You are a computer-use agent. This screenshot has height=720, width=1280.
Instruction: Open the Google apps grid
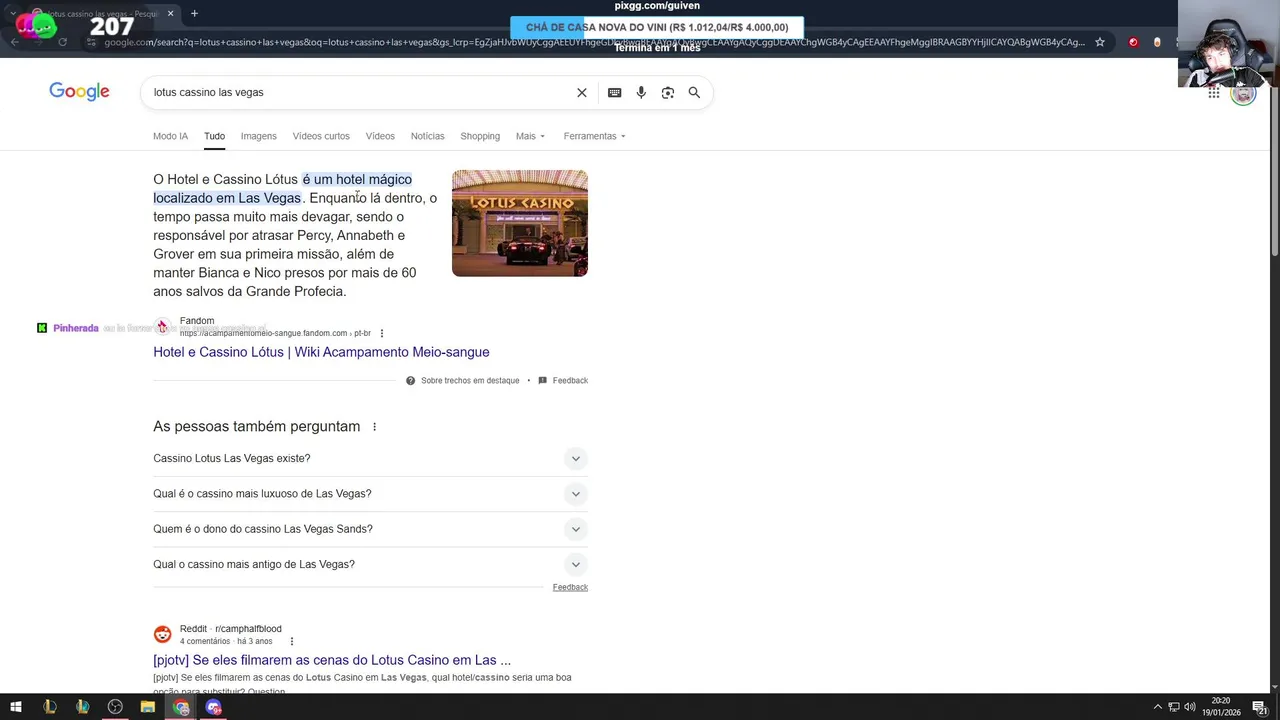[1213, 93]
